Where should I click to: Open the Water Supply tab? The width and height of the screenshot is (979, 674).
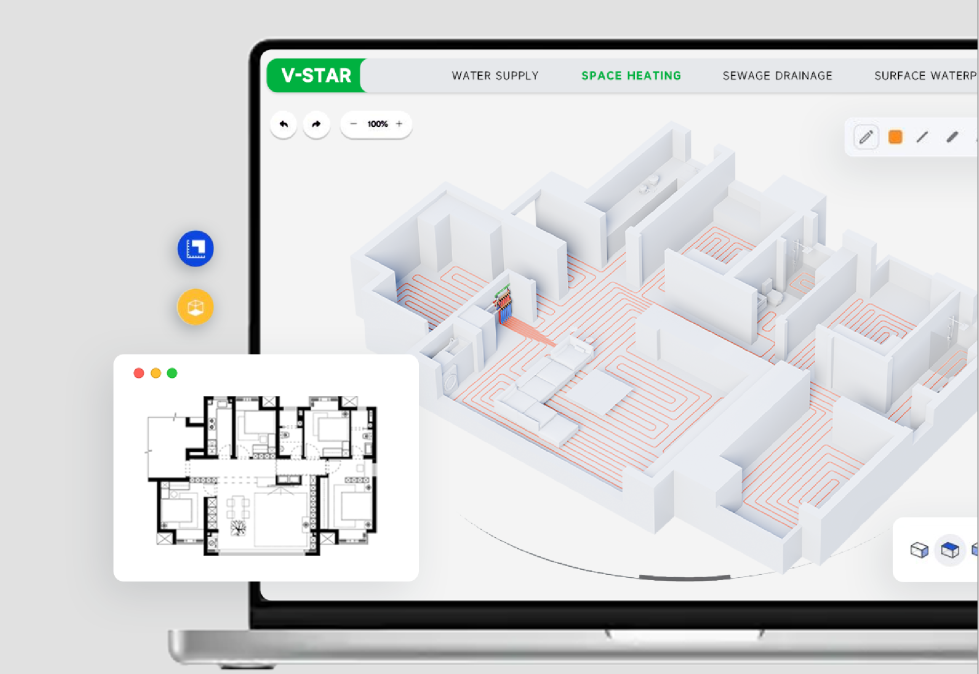[x=495, y=76]
